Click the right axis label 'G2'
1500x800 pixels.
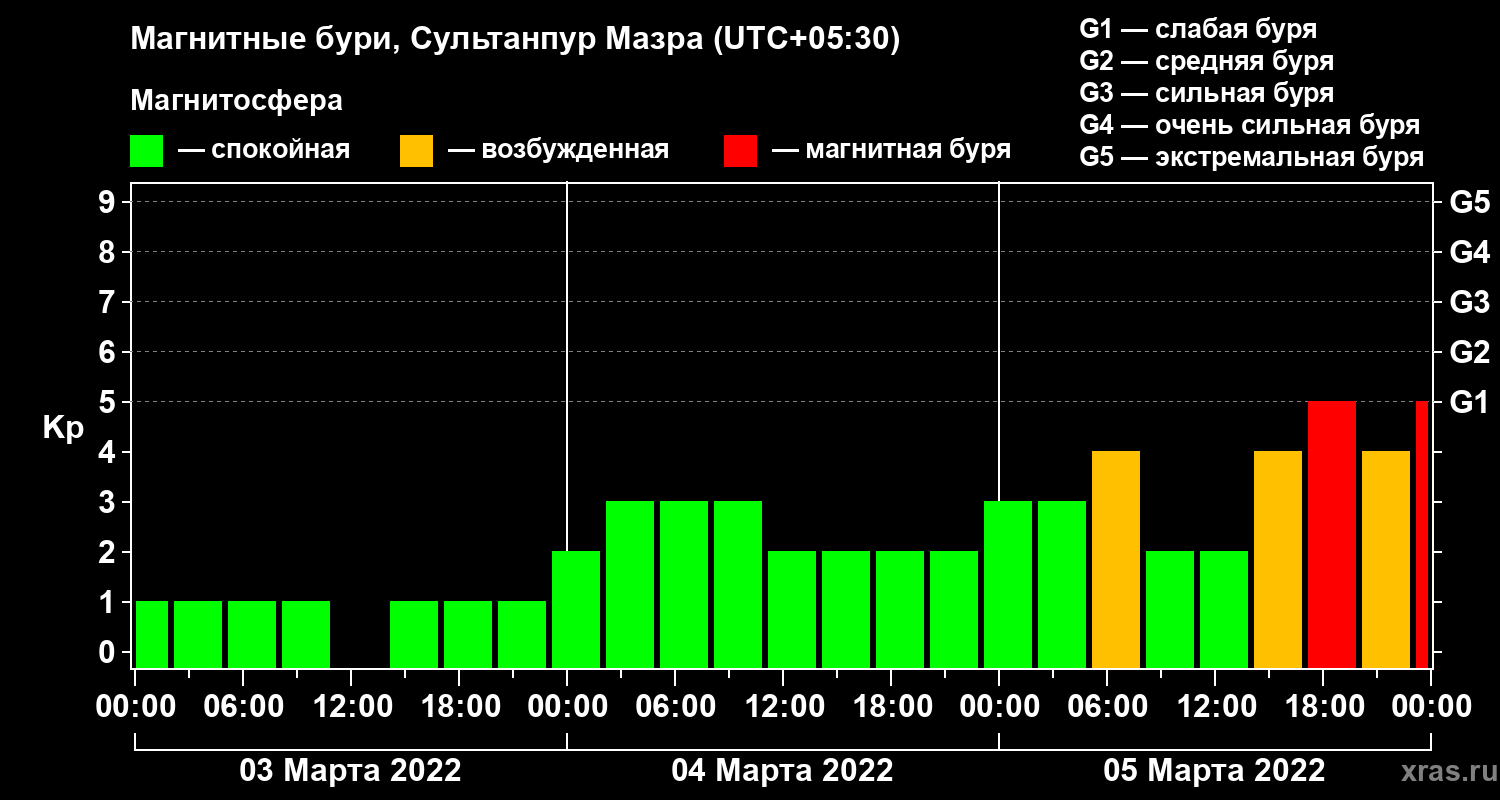tap(1470, 352)
